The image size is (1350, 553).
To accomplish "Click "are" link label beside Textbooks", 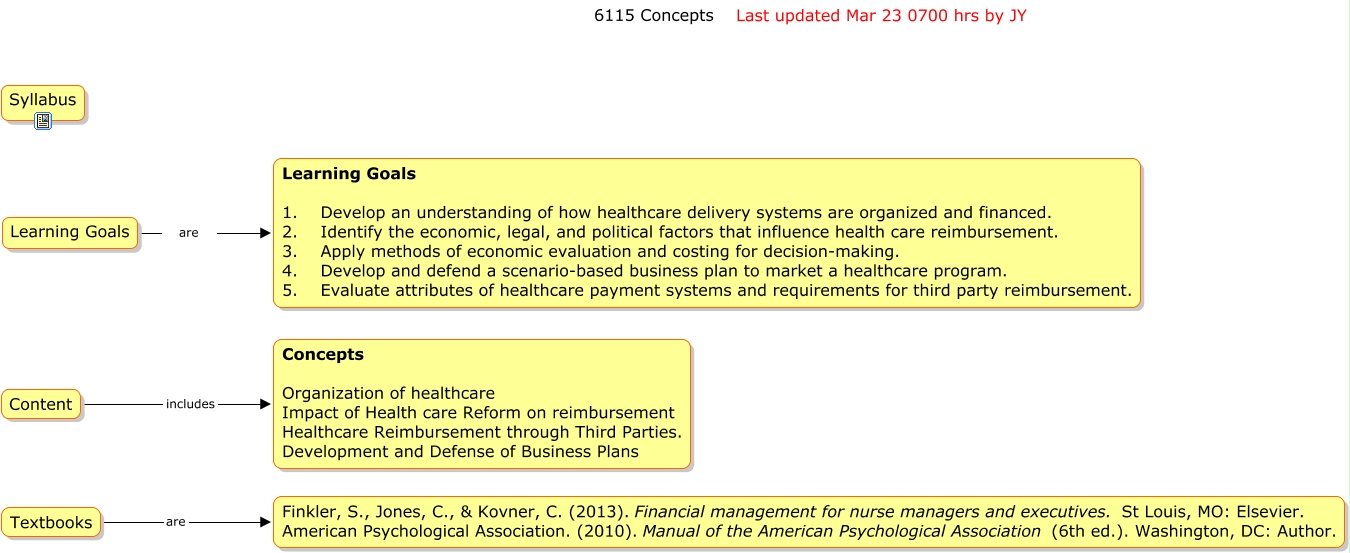I will (176, 522).
